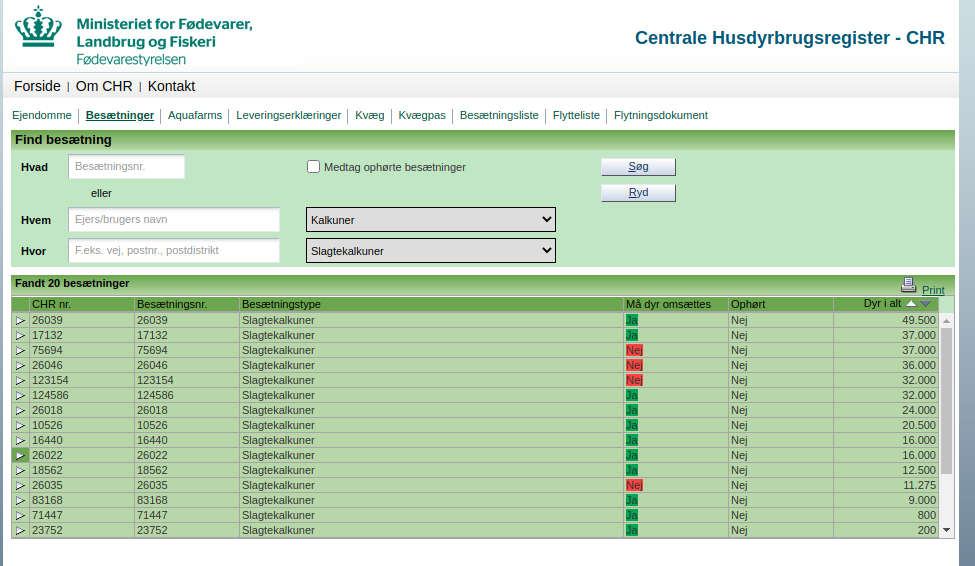This screenshot has width=975, height=566.
Task: Expand row for CHR 17132
Action: click(x=21, y=335)
